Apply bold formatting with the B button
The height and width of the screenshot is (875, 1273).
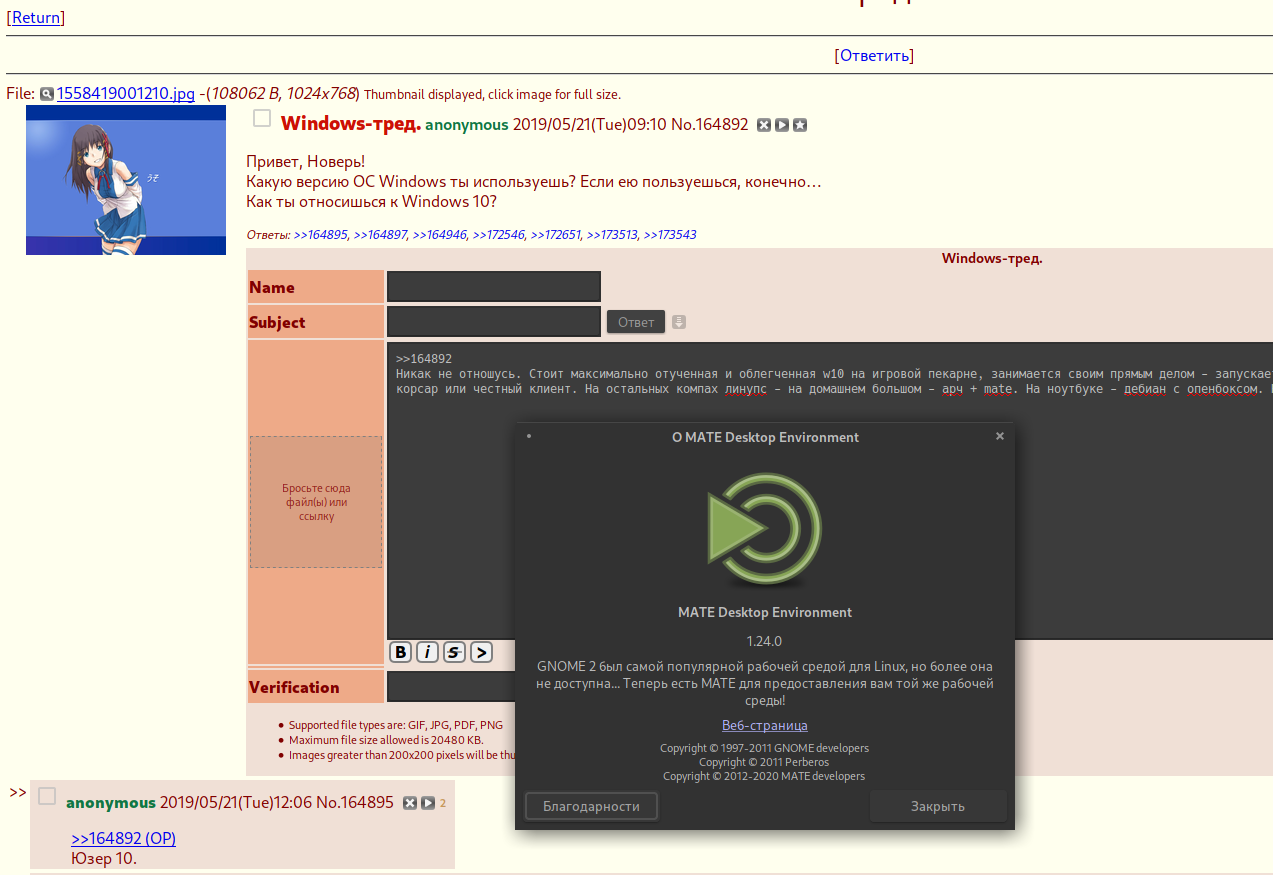point(400,652)
